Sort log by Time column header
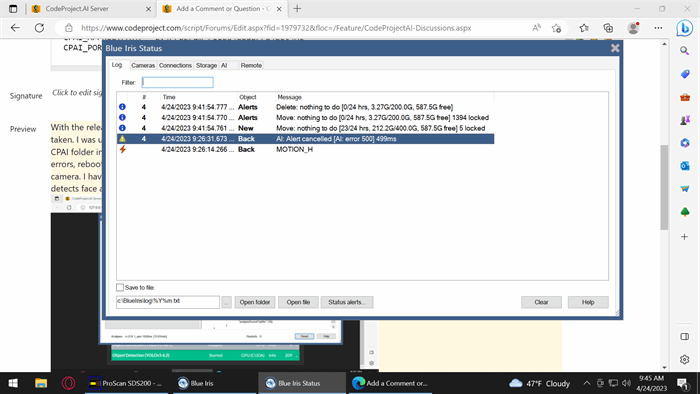The height and width of the screenshot is (394, 700). (x=199, y=97)
